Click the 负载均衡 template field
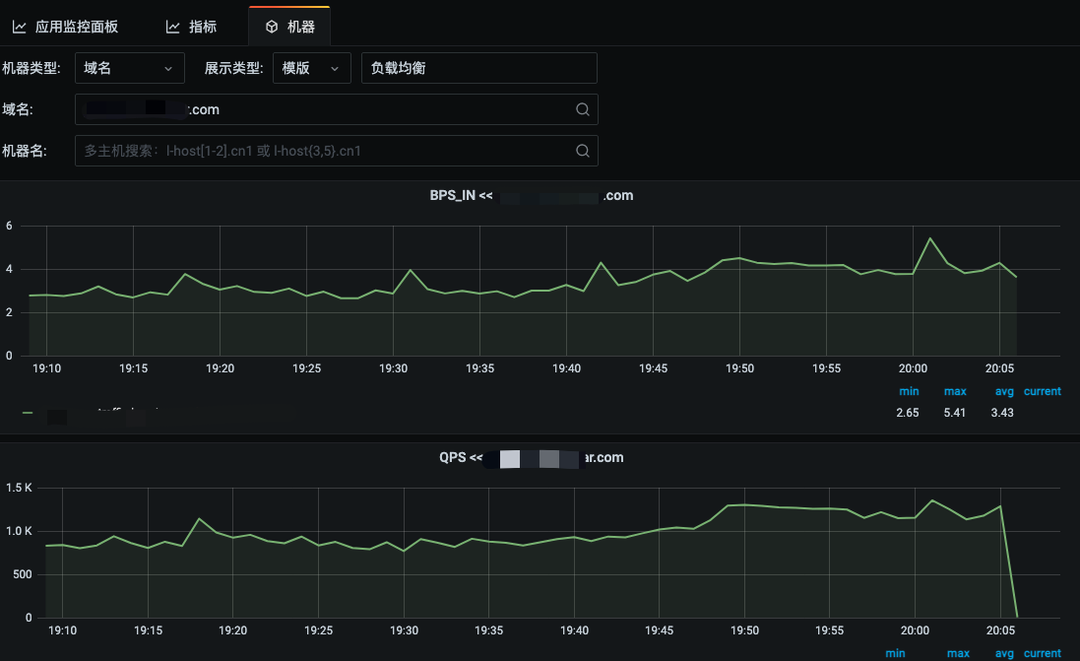The image size is (1080, 661). (x=479, y=68)
